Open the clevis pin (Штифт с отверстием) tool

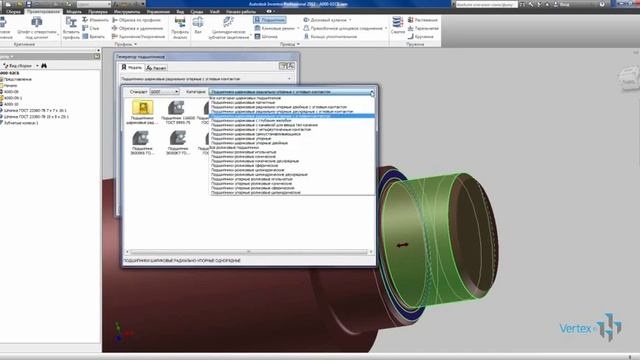coord(37,28)
